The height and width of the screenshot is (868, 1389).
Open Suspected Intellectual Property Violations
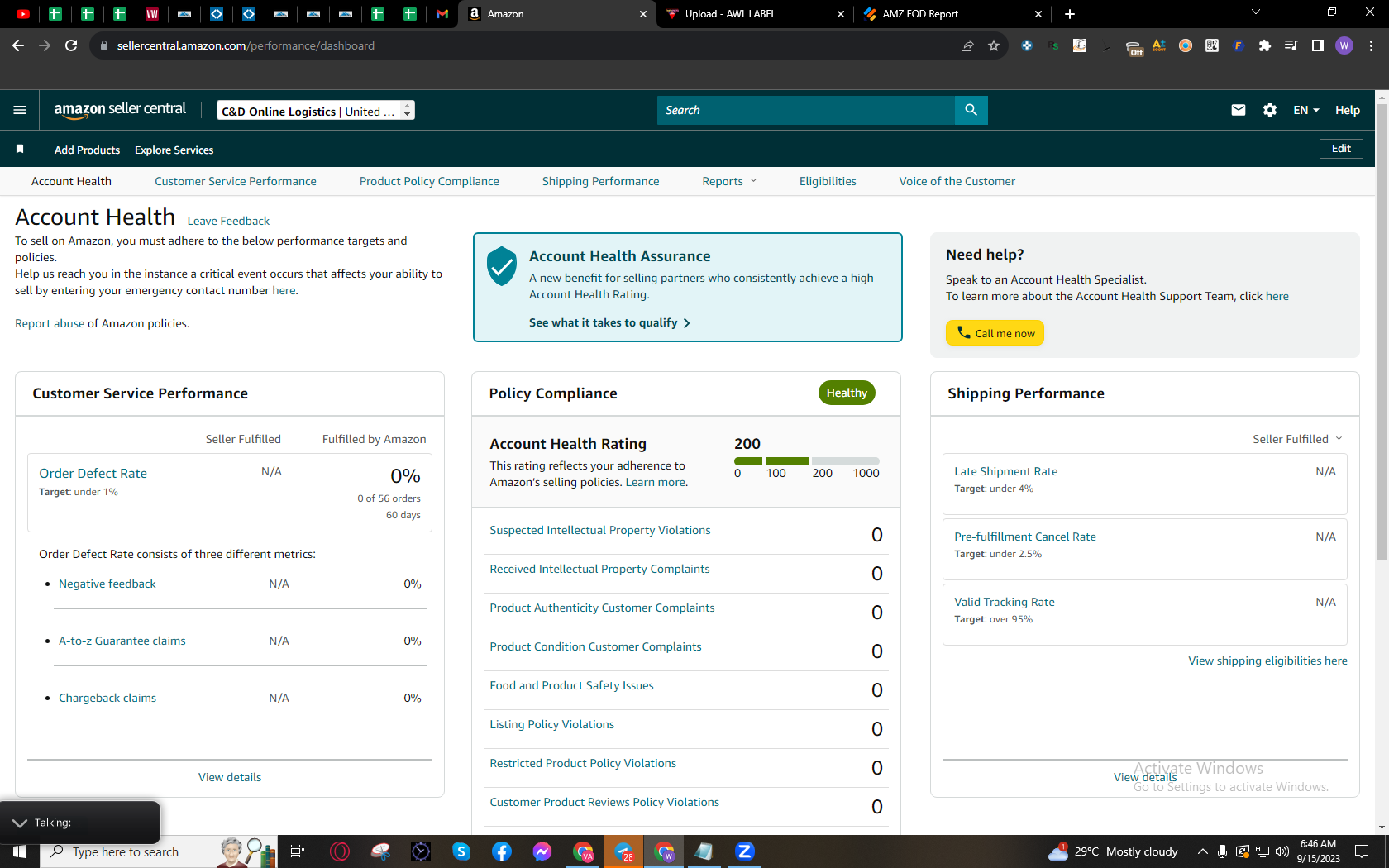tap(600, 530)
